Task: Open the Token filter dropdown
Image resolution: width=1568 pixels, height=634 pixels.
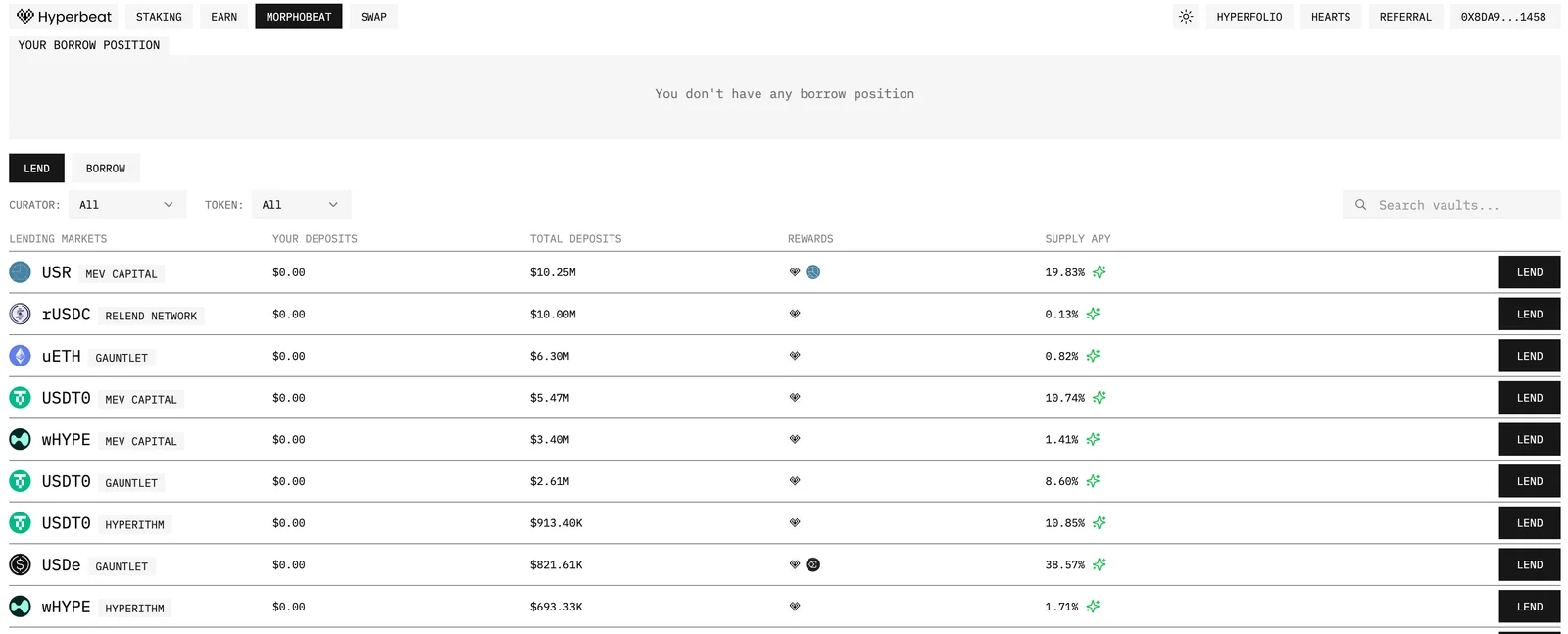Action: coord(301,205)
